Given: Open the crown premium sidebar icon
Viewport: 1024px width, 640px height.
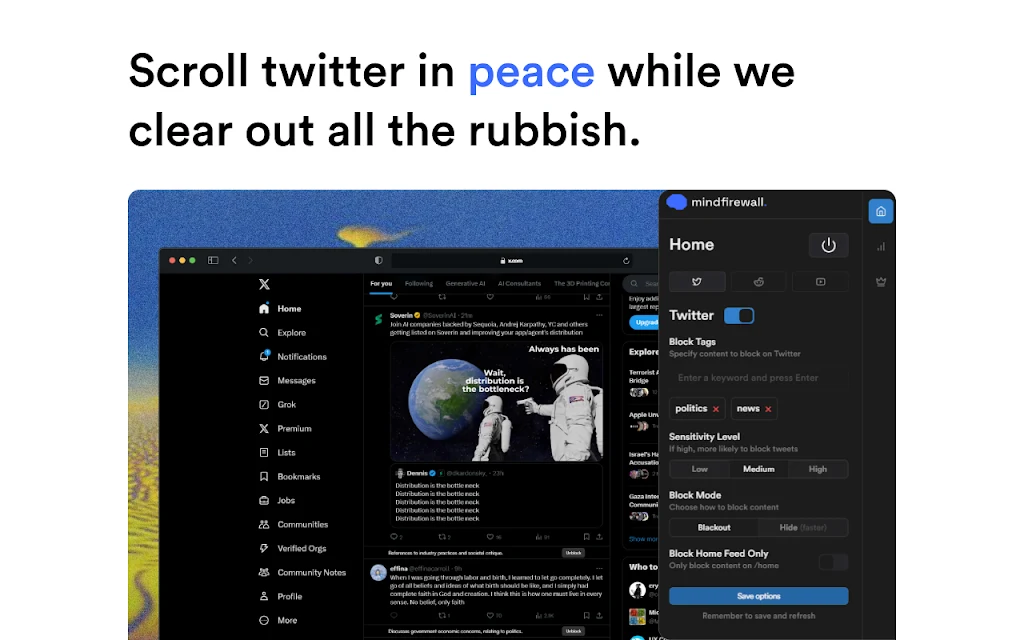Looking at the screenshot, I should click(881, 282).
